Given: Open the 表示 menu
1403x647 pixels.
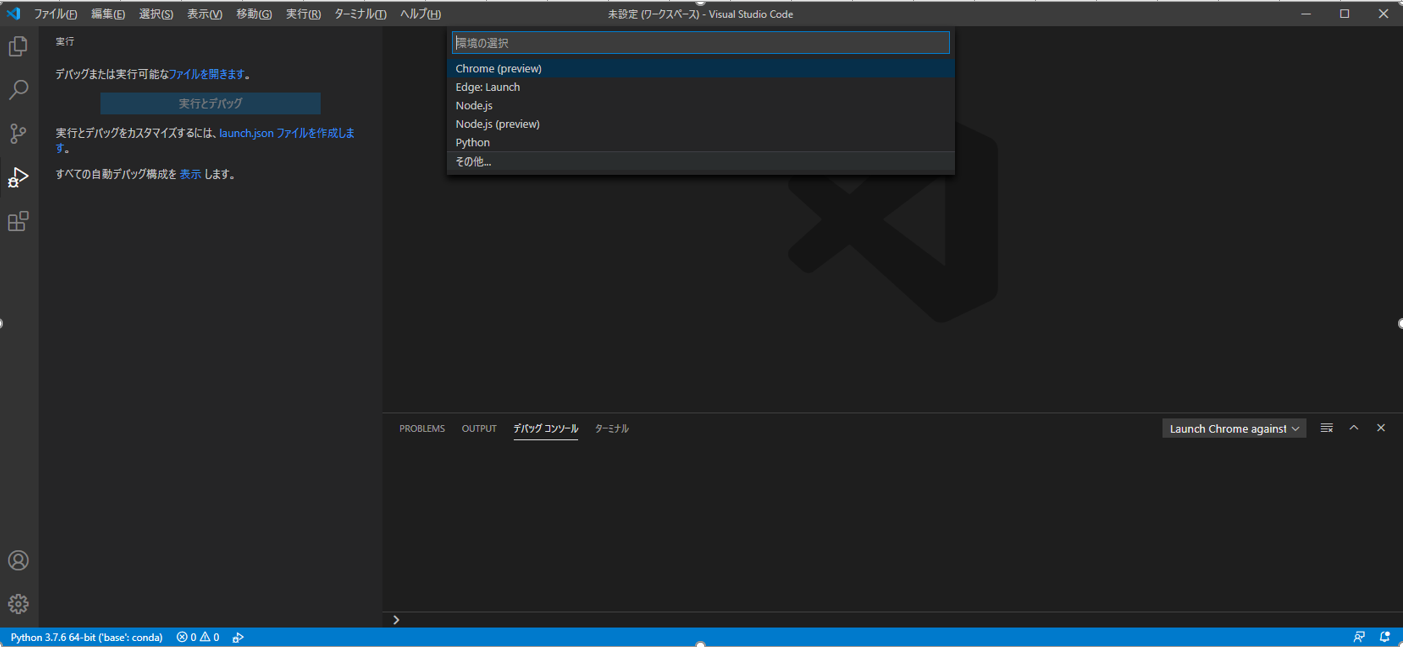Looking at the screenshot, I should [204, 14].
